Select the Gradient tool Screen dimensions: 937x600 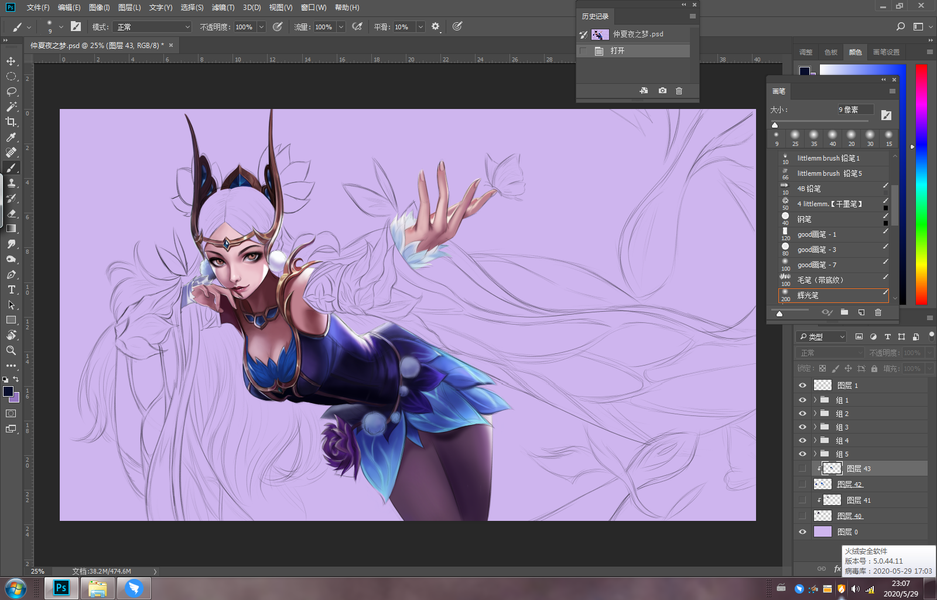(11, 228)
